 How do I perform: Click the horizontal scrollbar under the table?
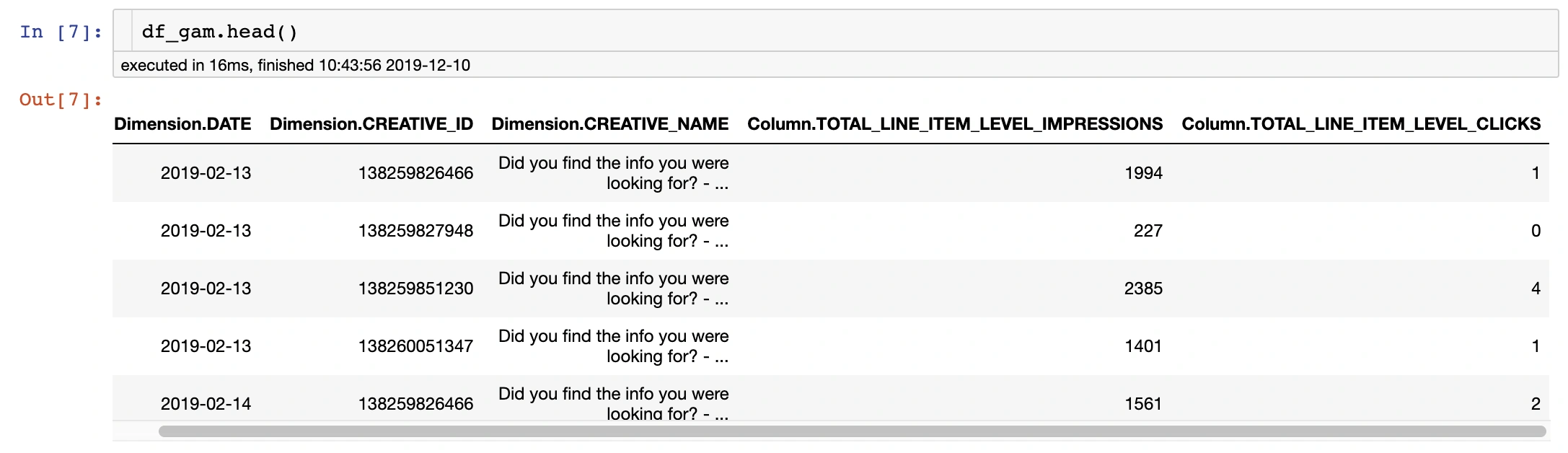[x=851, y=431]
